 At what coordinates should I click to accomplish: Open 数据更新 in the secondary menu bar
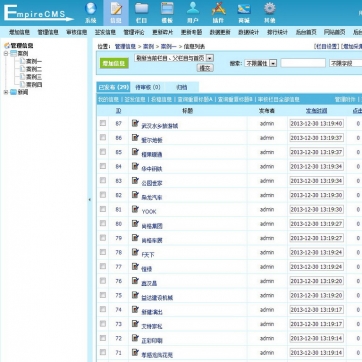[220, 32]
